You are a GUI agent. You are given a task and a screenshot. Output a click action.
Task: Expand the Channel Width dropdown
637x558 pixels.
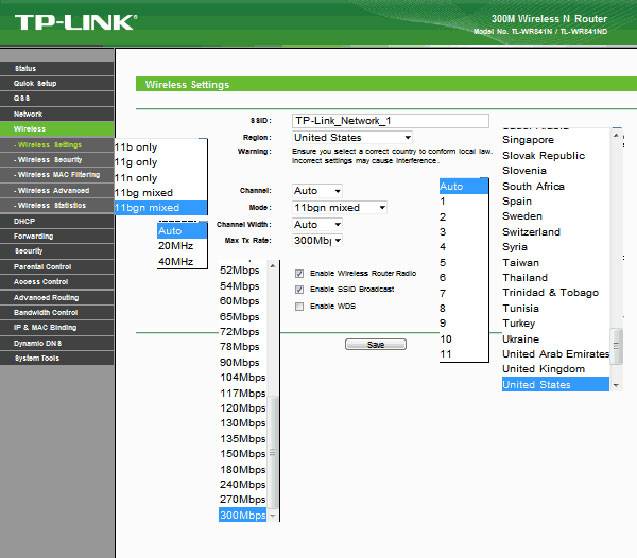(x=317, y=224)
